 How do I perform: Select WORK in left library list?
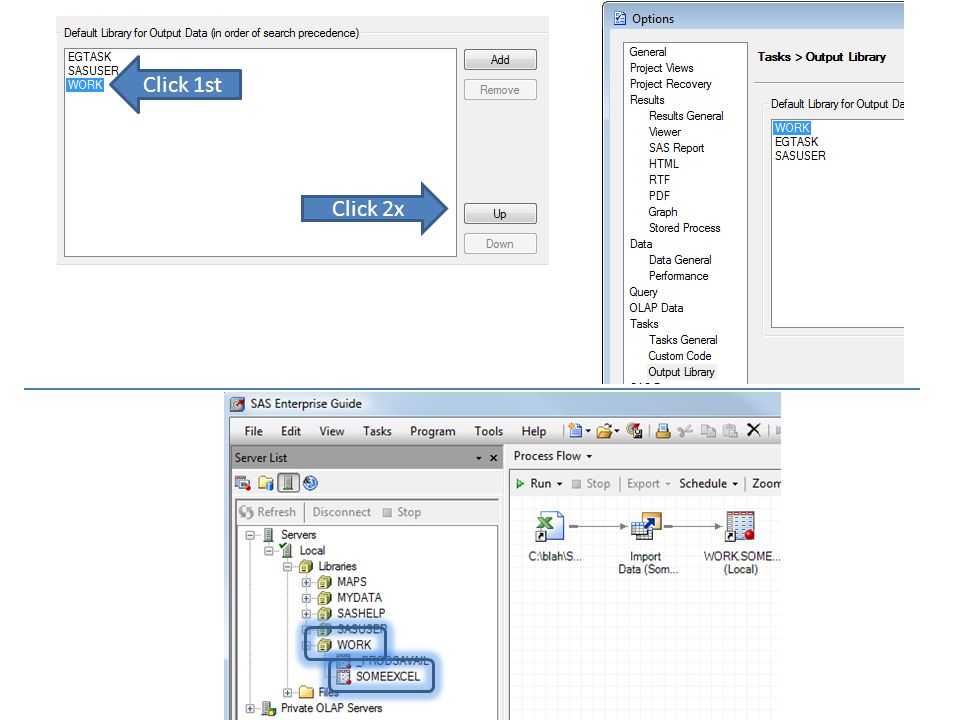click(x=85, y=84)
